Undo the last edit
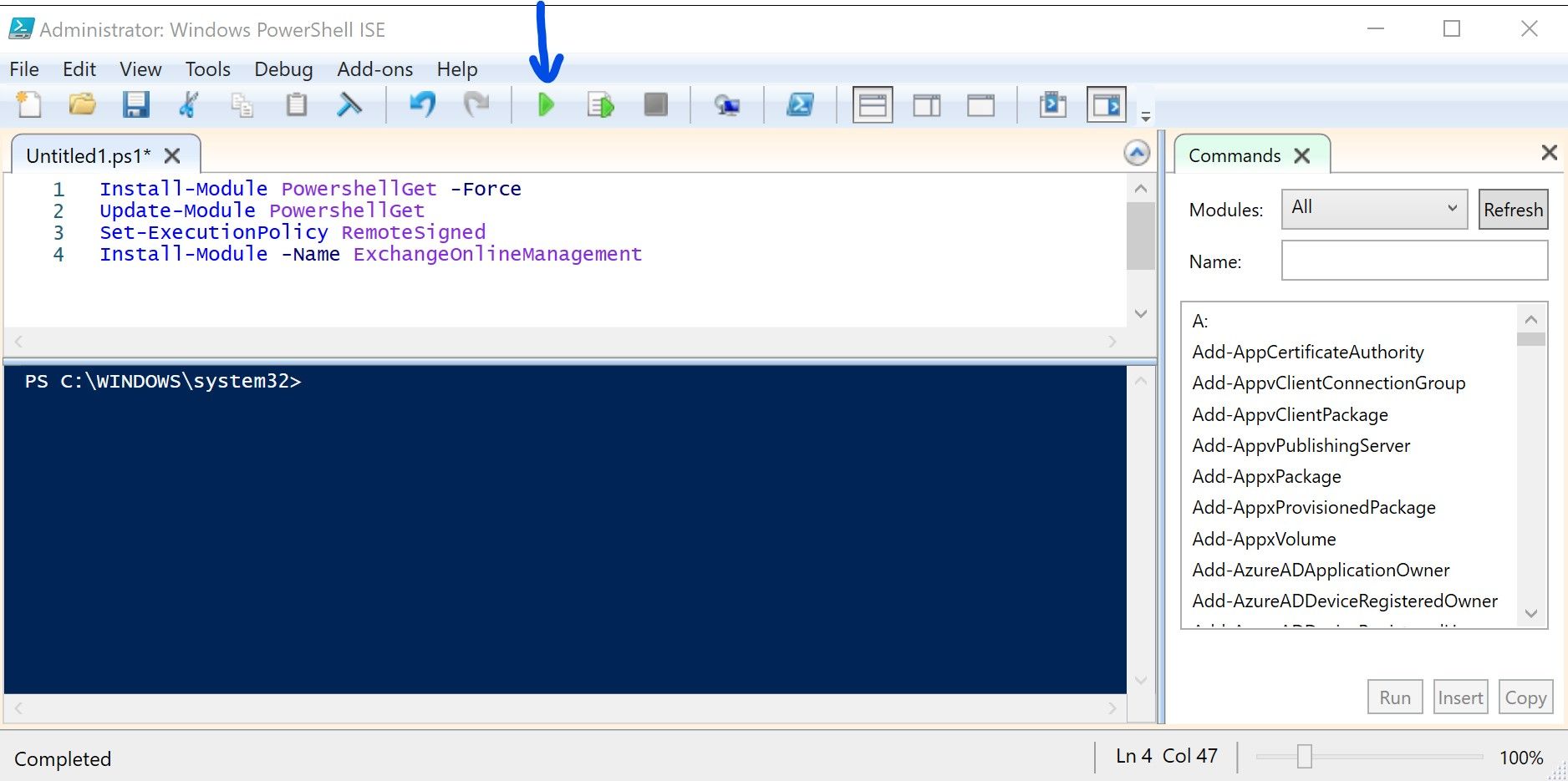1568x781 pixels. point(422,104)
